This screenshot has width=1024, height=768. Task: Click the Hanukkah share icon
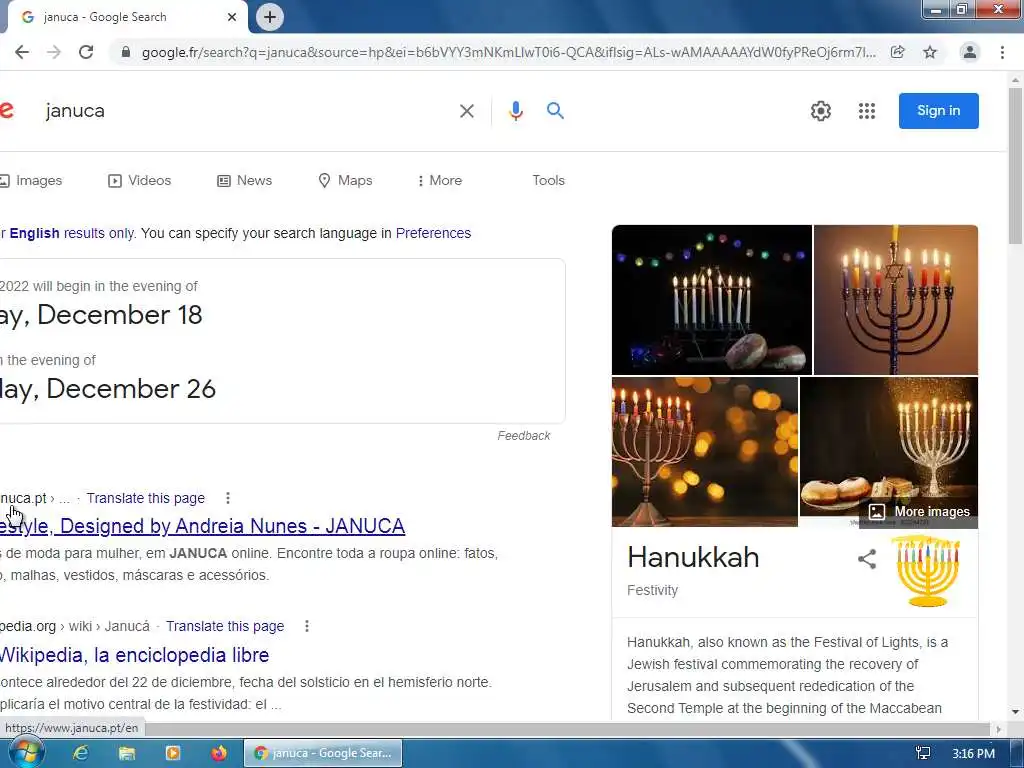point(867,559)
